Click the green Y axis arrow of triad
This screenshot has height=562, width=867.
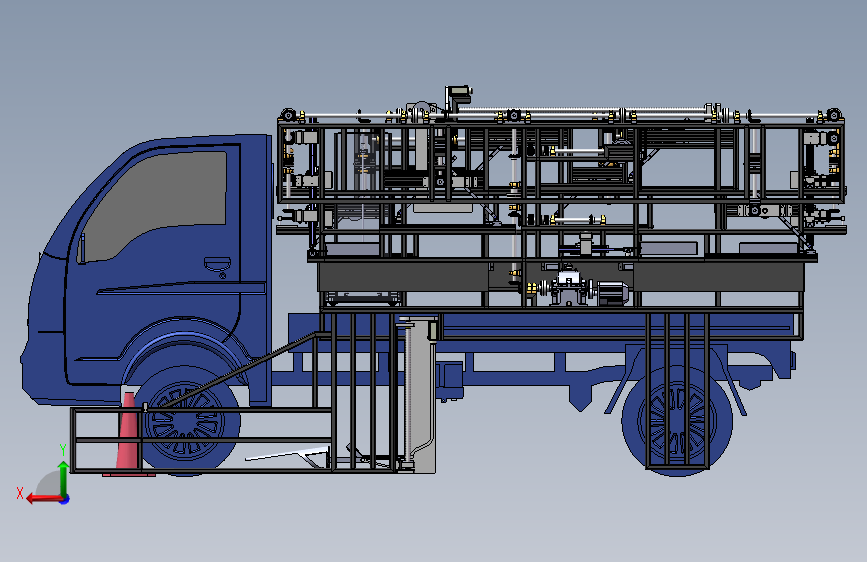click(63, 478)
